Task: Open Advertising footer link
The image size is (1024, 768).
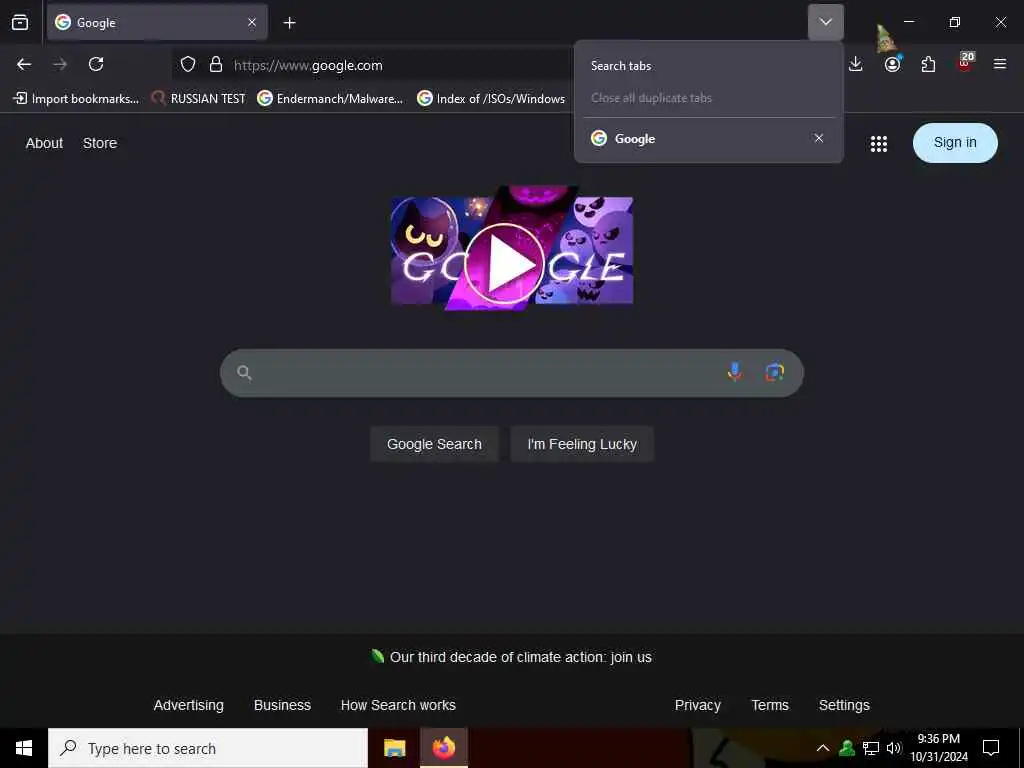Action: pos(189,705)
